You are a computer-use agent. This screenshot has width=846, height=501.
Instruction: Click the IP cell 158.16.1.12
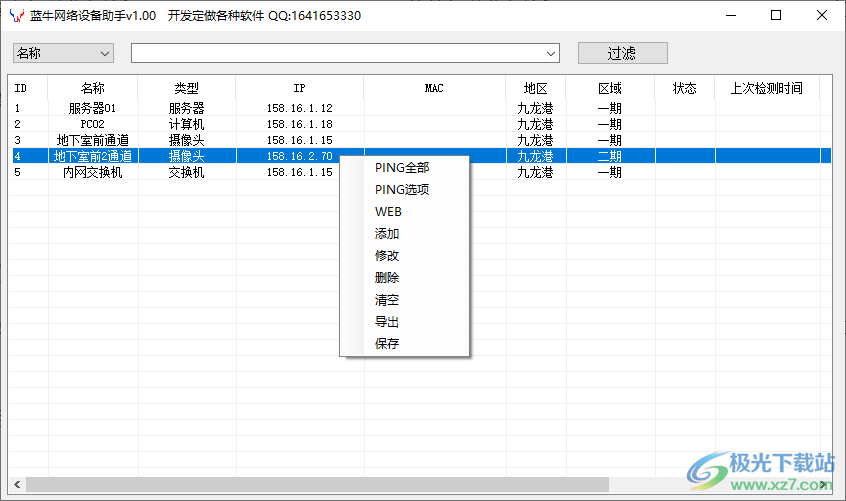(x=299, y=108)
